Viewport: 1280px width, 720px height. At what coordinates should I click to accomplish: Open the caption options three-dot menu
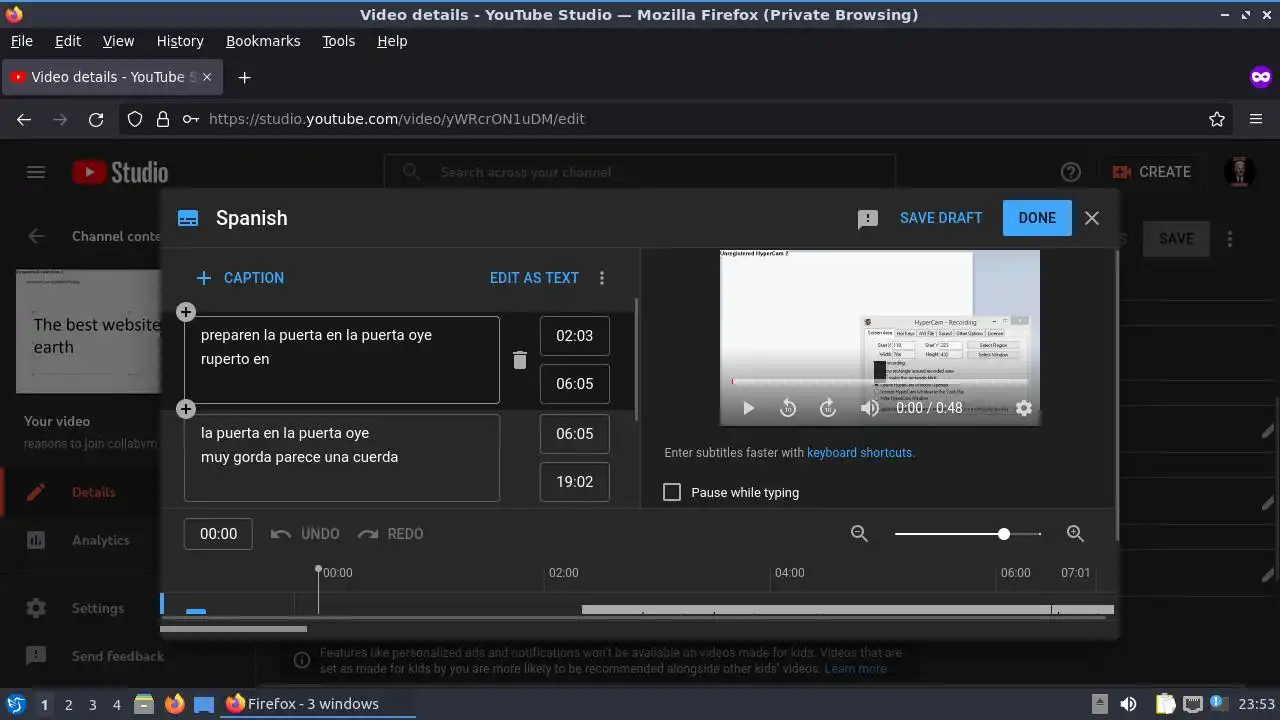602,278
